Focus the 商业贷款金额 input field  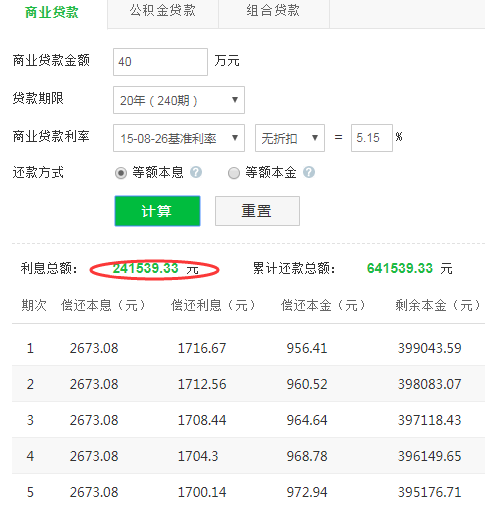tap(160, 62)
